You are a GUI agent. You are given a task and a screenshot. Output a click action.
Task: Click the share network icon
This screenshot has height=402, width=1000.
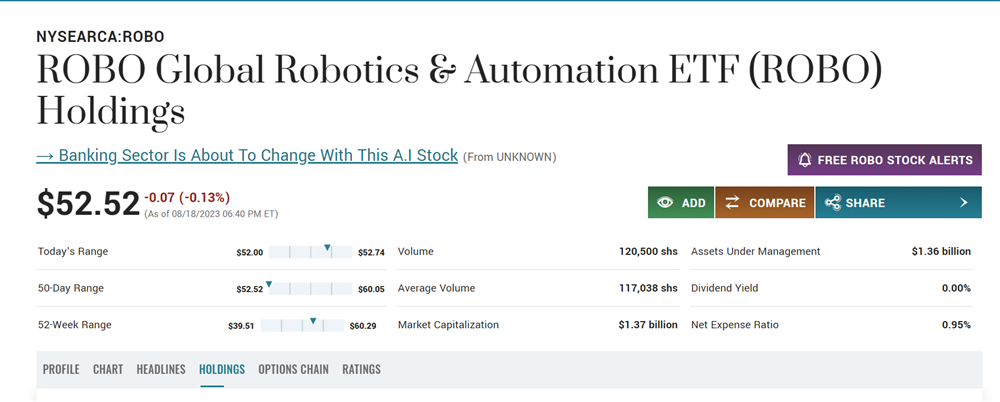point(832,203)
